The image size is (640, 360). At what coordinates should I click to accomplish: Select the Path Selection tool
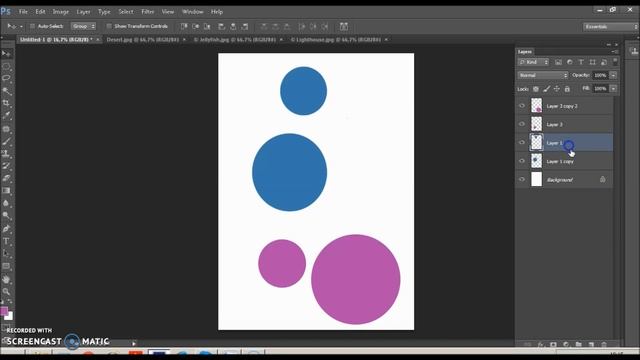(x=6, y=253)
